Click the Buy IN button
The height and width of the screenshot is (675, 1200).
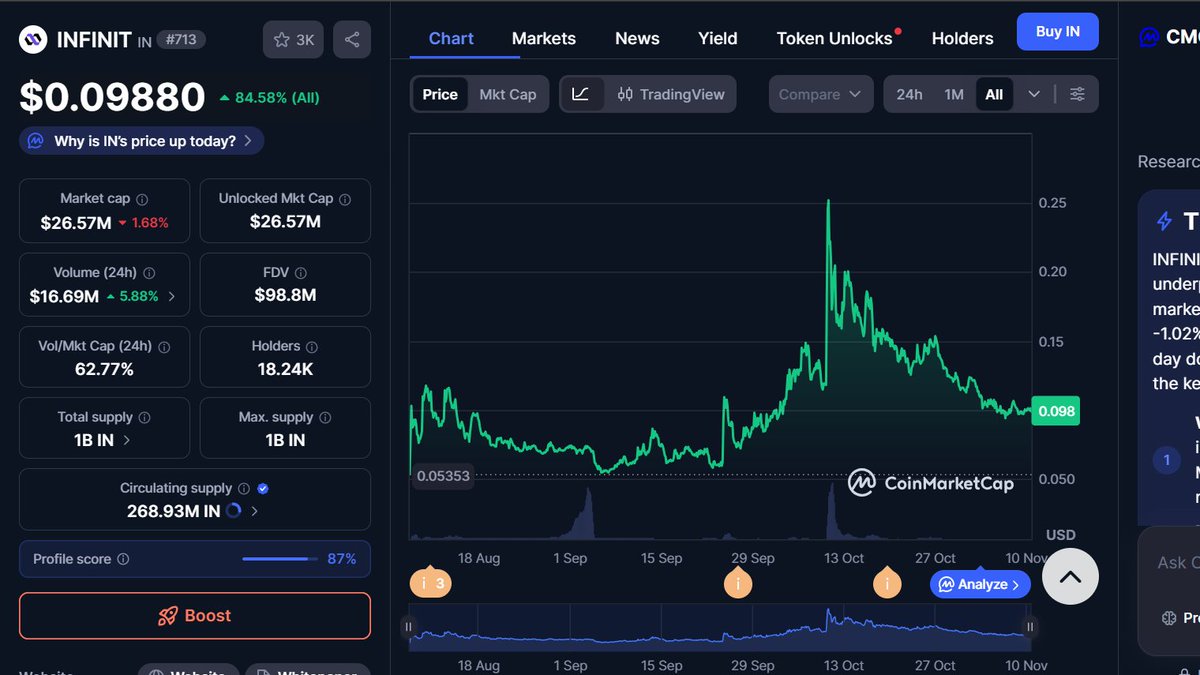pyautogui.click(x=1057, y=32)
